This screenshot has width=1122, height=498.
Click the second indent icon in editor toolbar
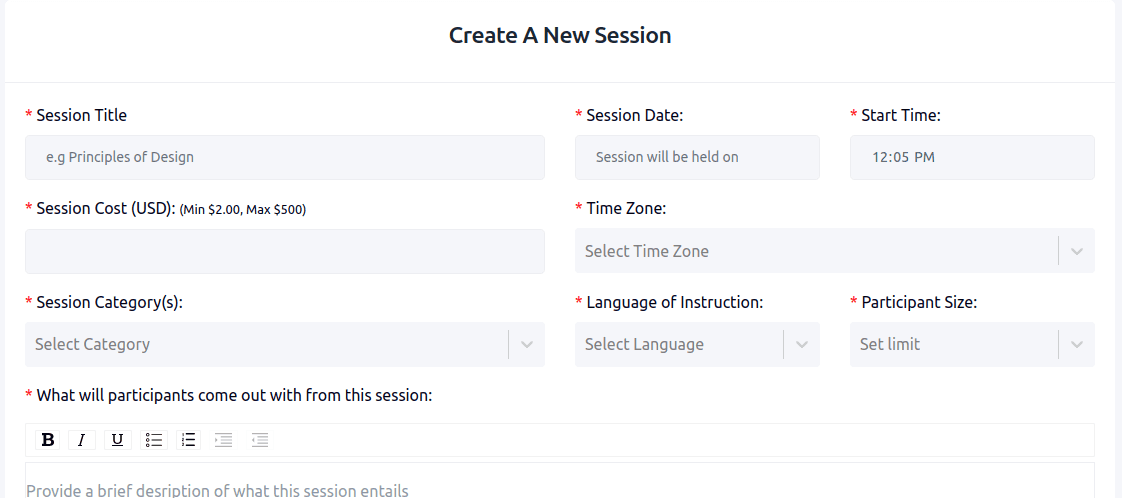point(260,440)
